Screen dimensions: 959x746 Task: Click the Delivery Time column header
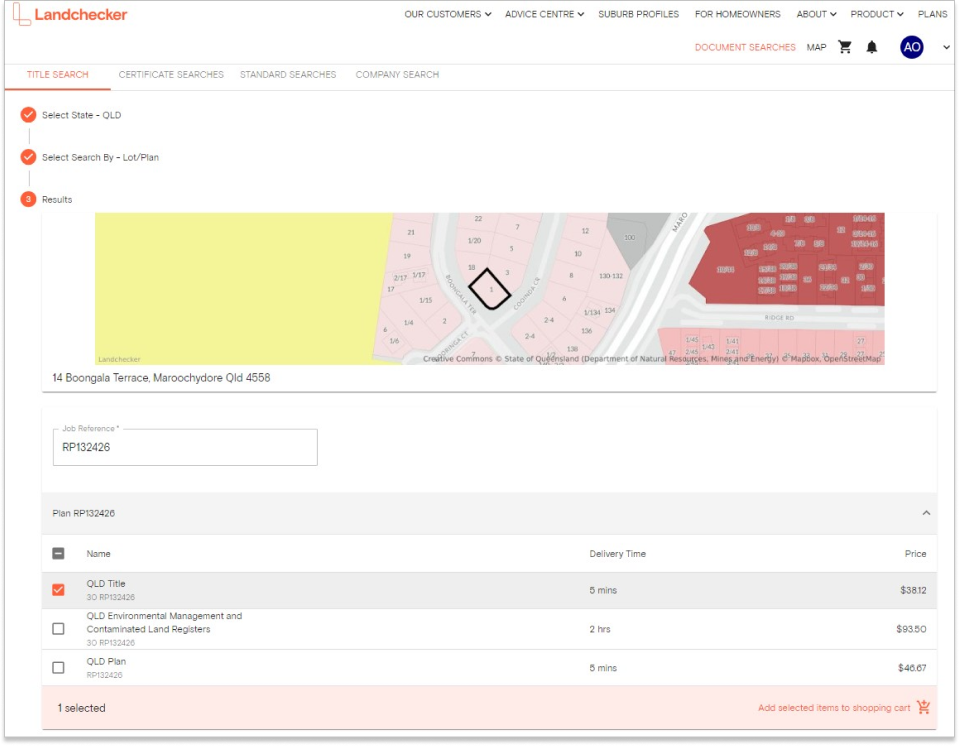618,553
